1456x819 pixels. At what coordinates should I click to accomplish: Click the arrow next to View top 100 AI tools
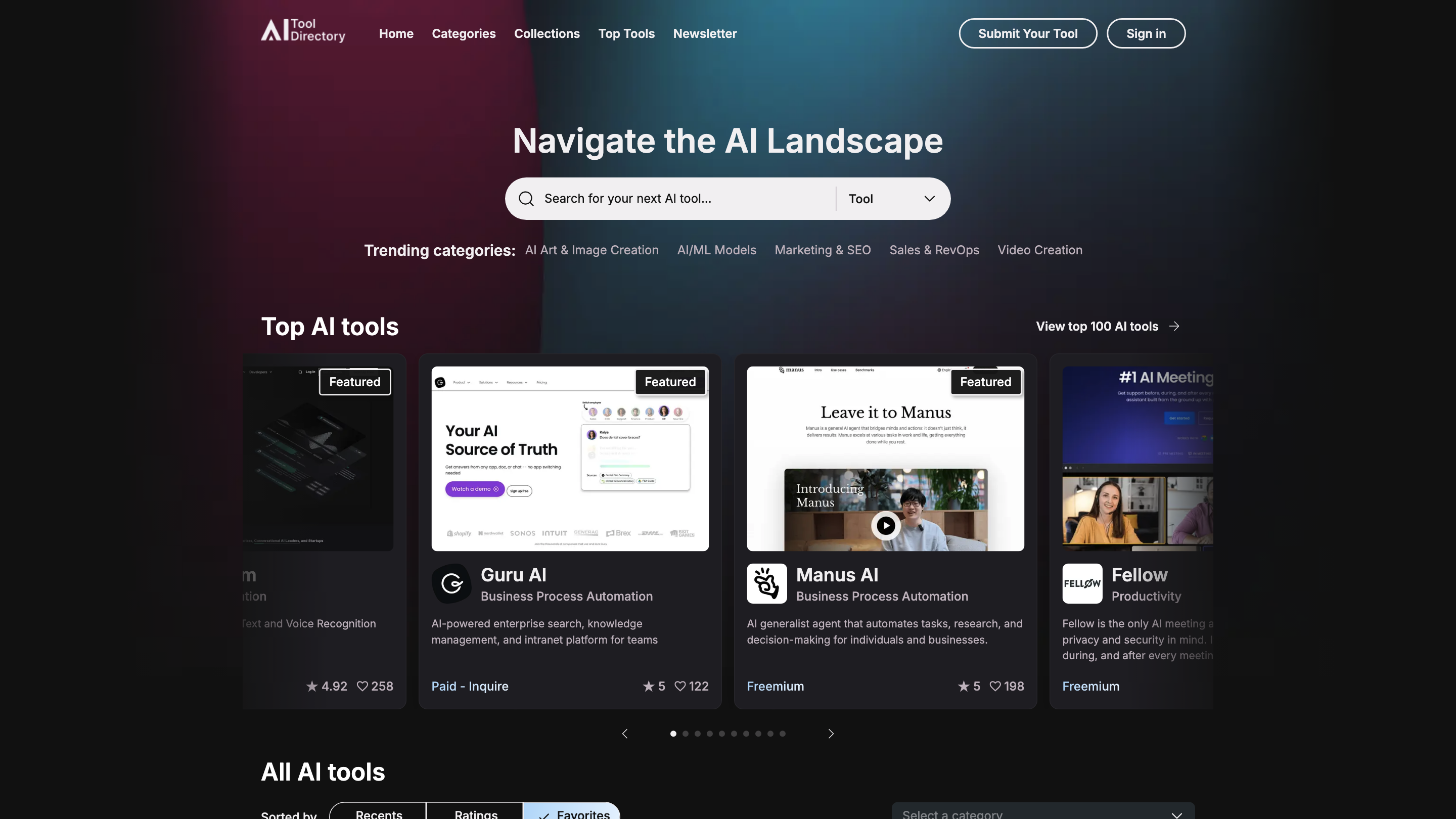(1174, 326)
